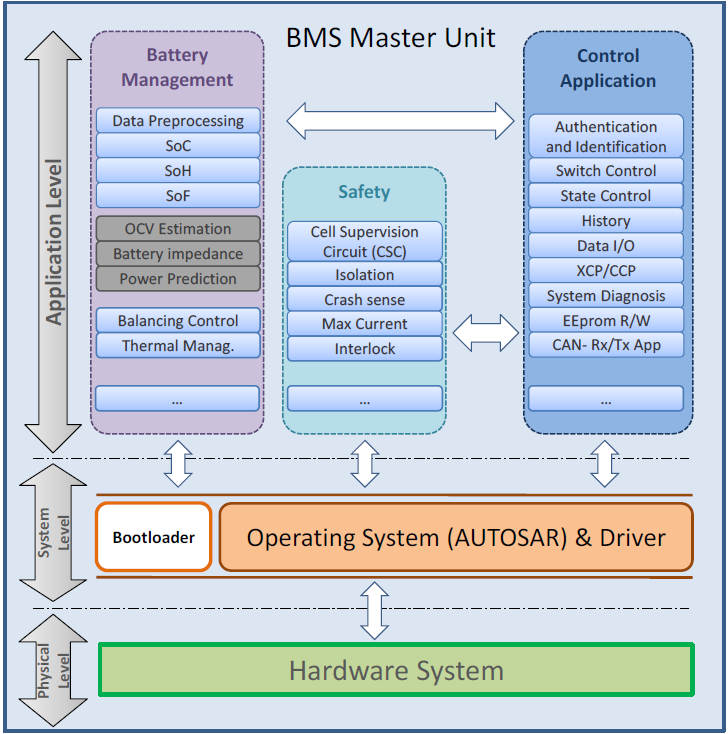Screen dimensions: 728x734
Task: Click the vertical arrow below the Control Application block
Action: click(x=604, y=462)
